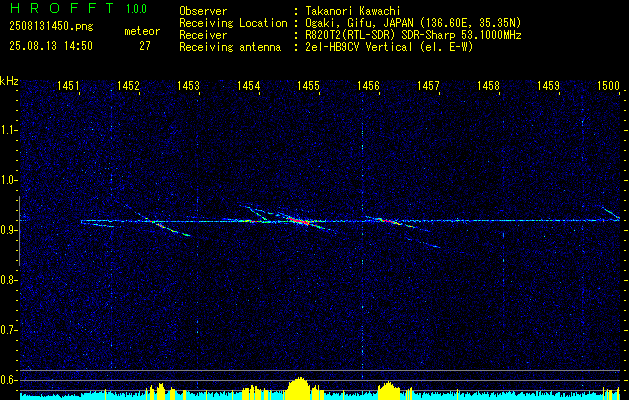
Task: Click the Observer label
Action: [203, 11]
